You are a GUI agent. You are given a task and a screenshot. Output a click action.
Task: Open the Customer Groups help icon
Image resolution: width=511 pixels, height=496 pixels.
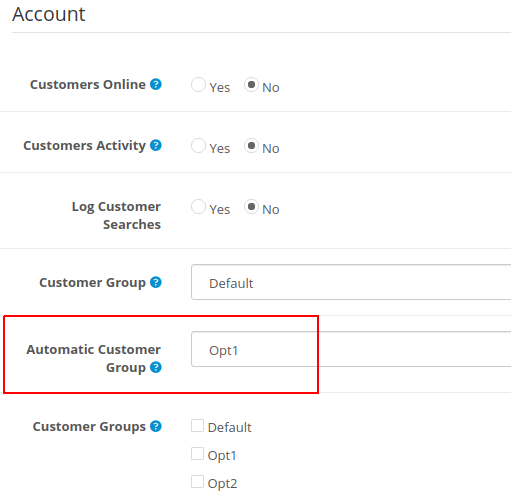(x=156, y=426)
